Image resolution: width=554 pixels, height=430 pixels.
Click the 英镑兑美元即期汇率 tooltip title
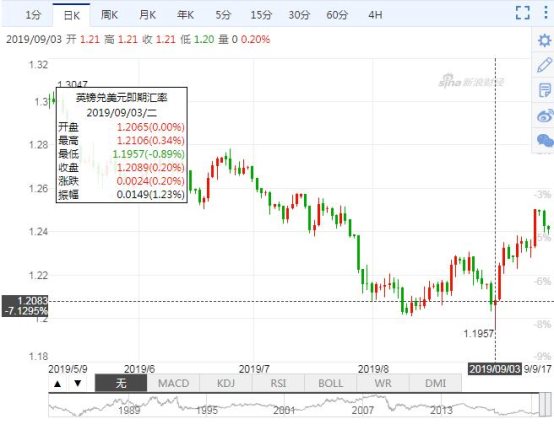point(122,98)
